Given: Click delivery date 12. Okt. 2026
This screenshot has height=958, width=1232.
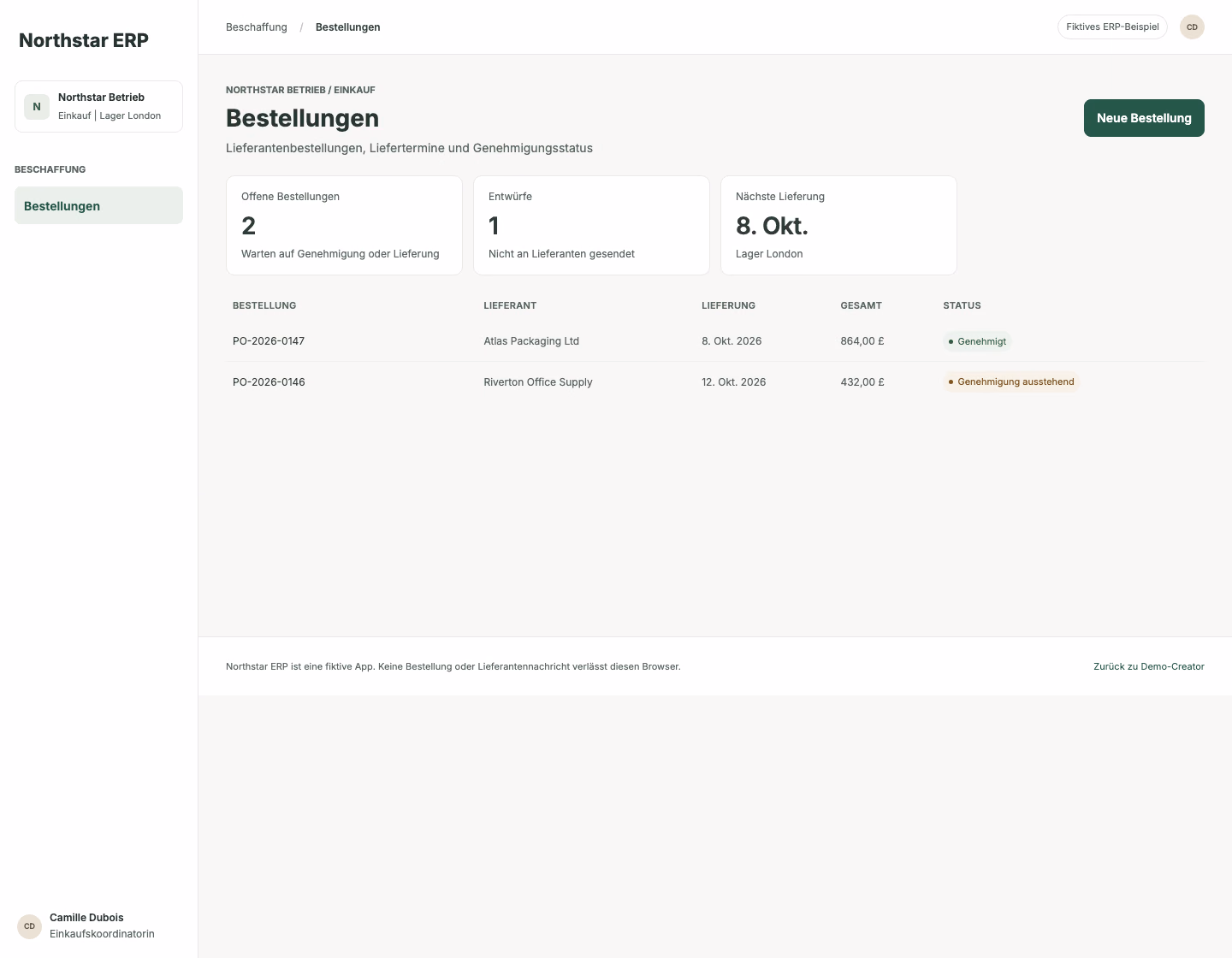Looking at the screenshot, I should point(734,382).
